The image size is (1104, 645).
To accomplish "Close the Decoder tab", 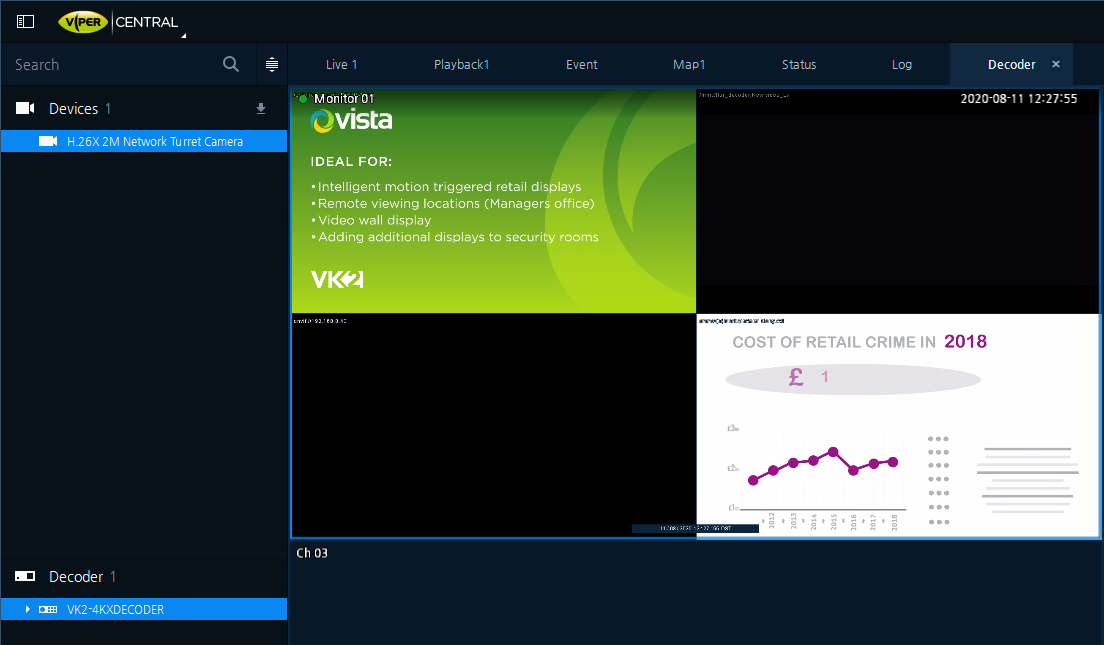I will (1056, 64).
